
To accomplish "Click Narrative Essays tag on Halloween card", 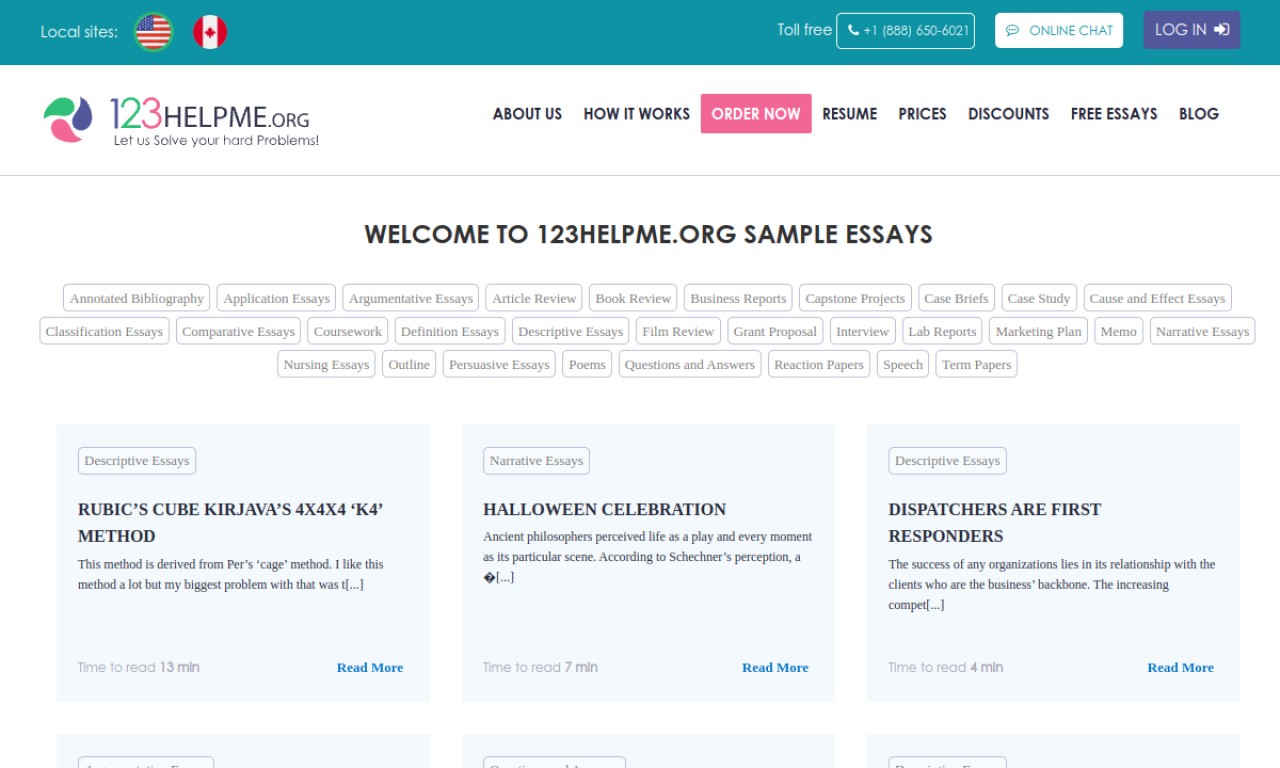I will (x=536, y=461).
